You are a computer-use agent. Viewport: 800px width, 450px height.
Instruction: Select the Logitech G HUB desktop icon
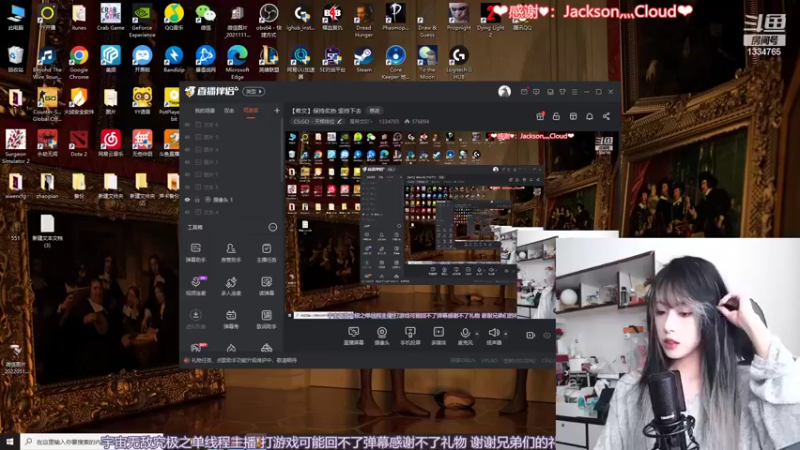click(x=459, y=63)
